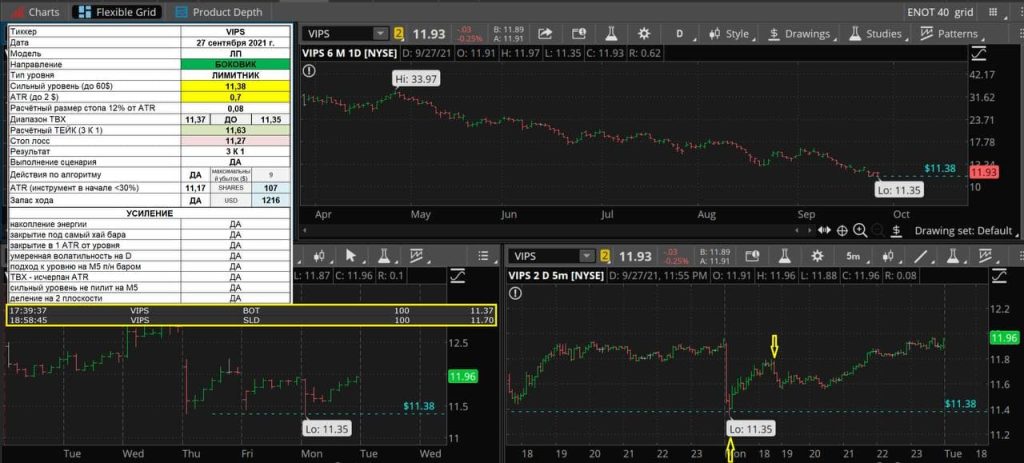
Task: Click the zoom in magnifier below top chart
Action: pos(860,230)
